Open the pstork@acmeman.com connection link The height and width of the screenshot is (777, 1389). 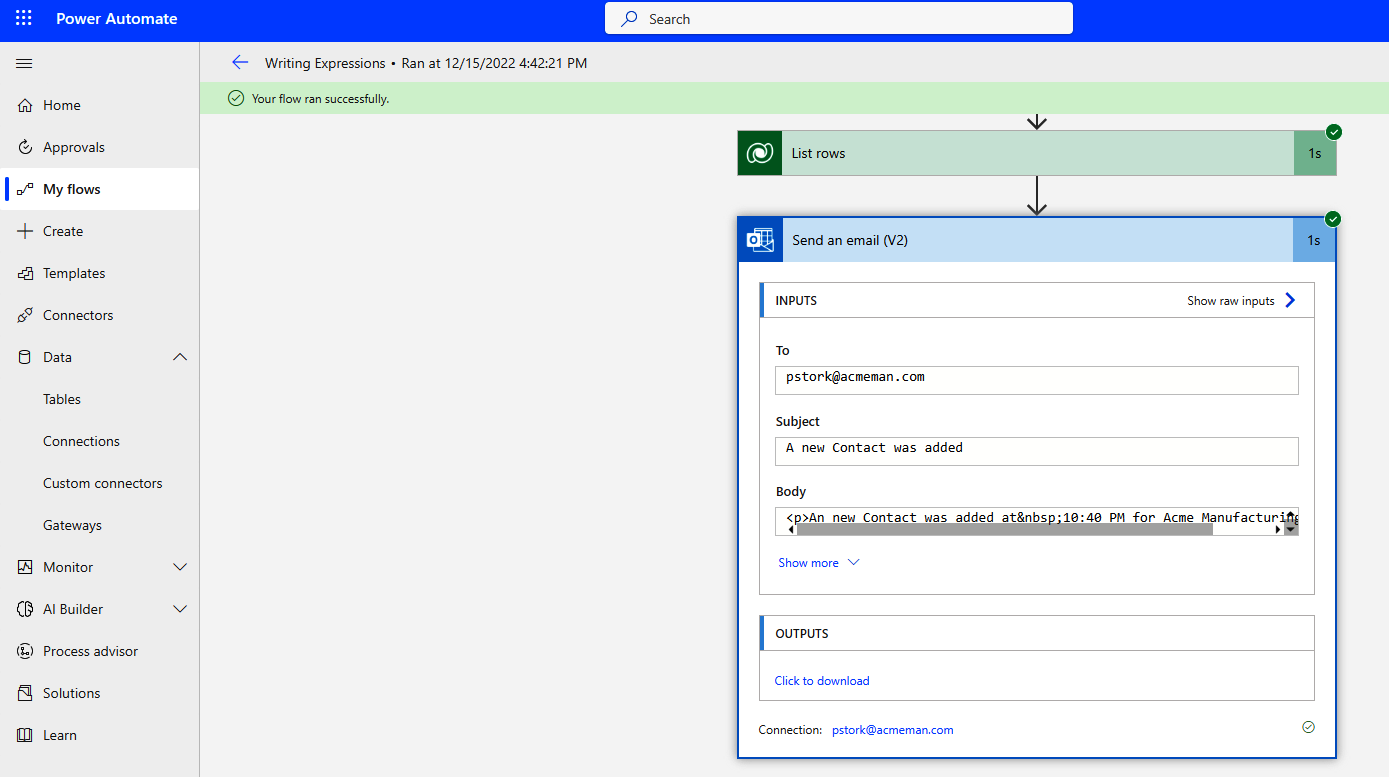tap(893, 730)
